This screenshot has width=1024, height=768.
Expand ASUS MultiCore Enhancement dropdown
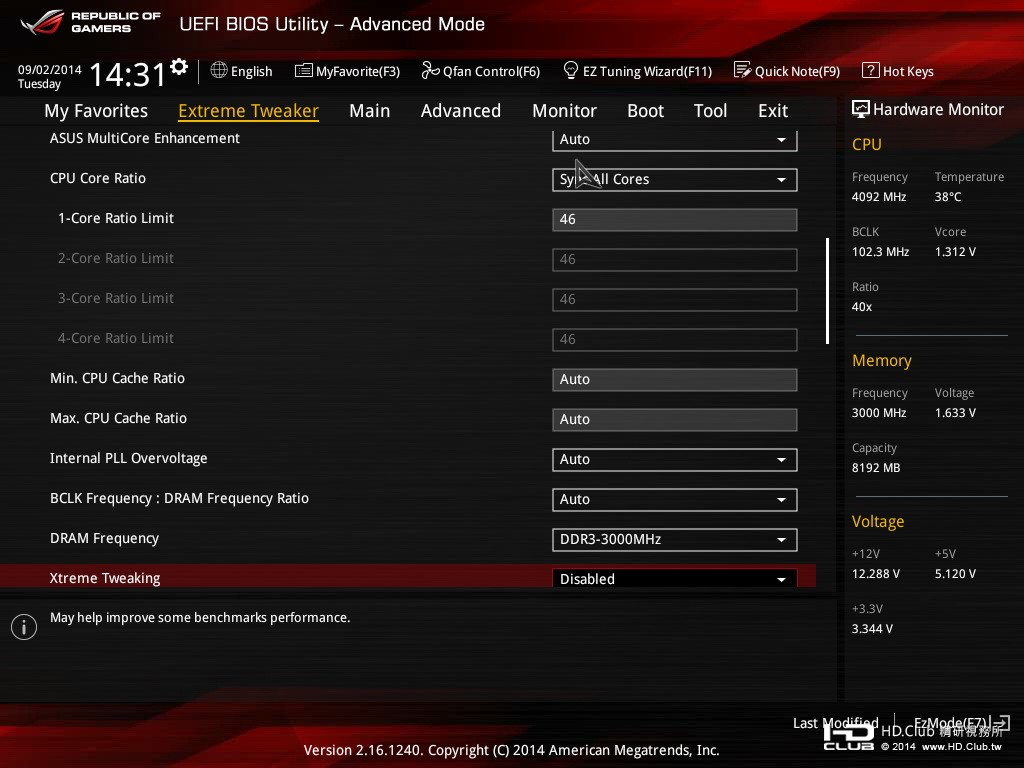click(675, 140)
